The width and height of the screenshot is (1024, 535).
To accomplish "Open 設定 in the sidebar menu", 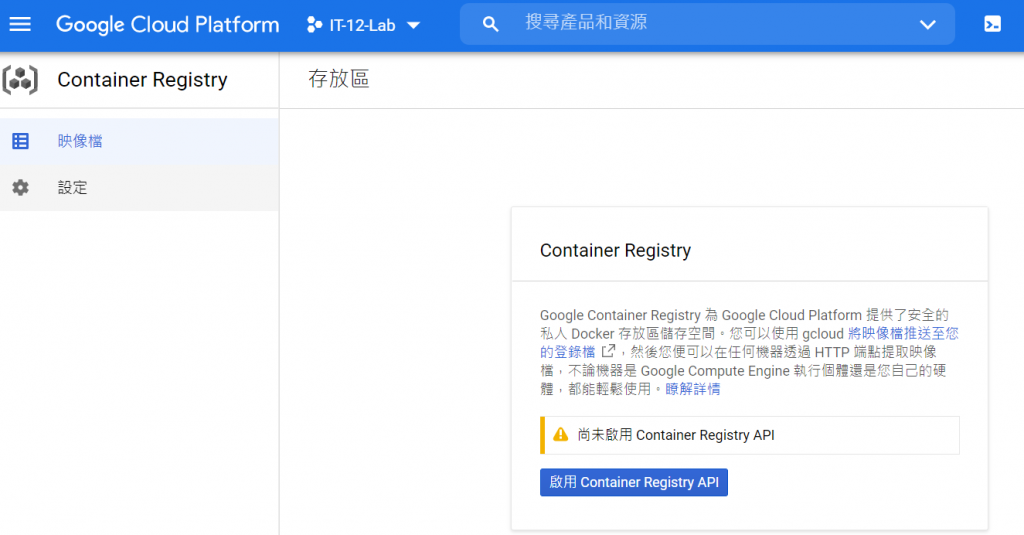I will [73, 187].
